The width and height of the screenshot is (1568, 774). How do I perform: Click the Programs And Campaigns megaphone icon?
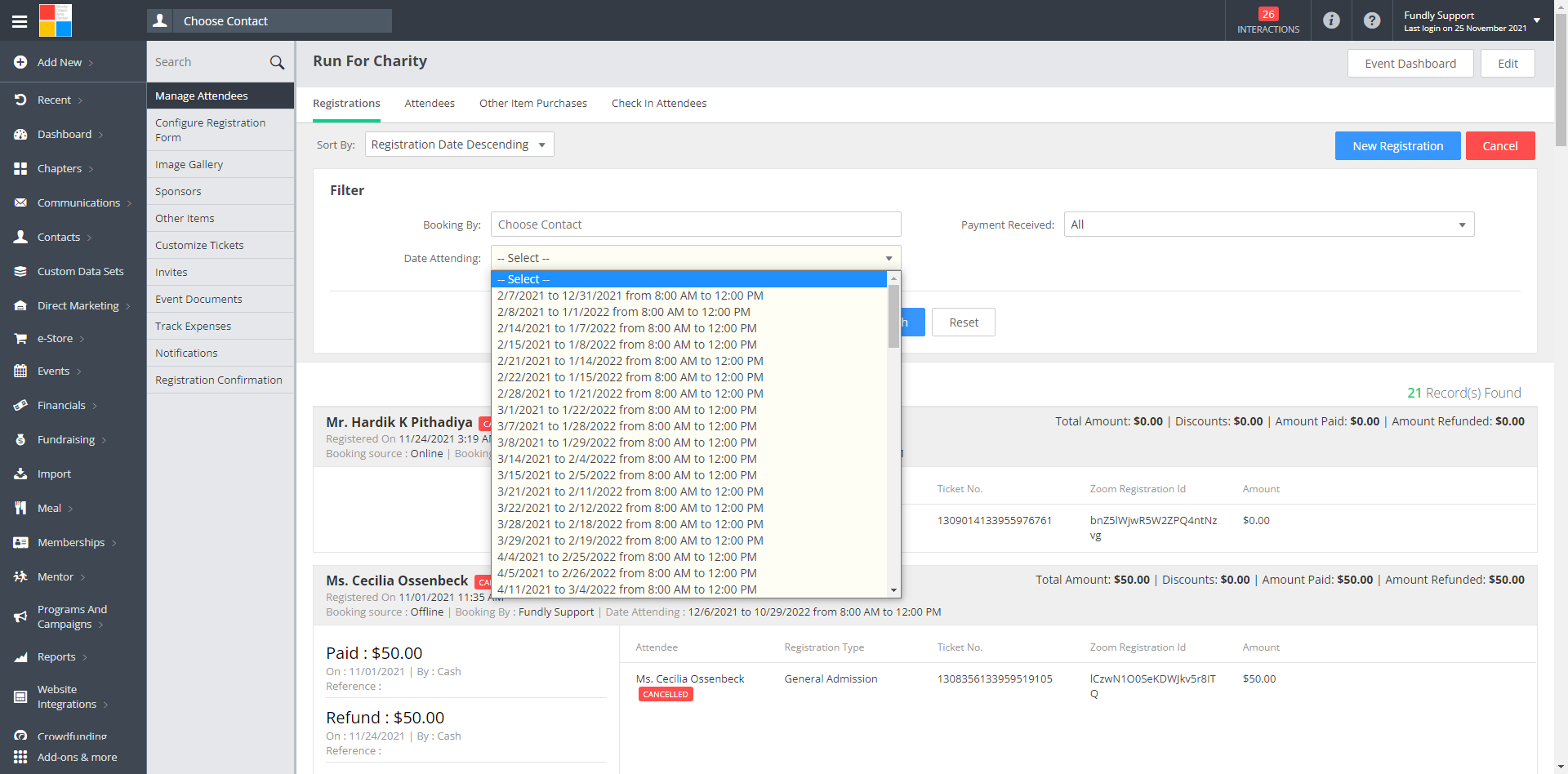(x=20, y=616)
